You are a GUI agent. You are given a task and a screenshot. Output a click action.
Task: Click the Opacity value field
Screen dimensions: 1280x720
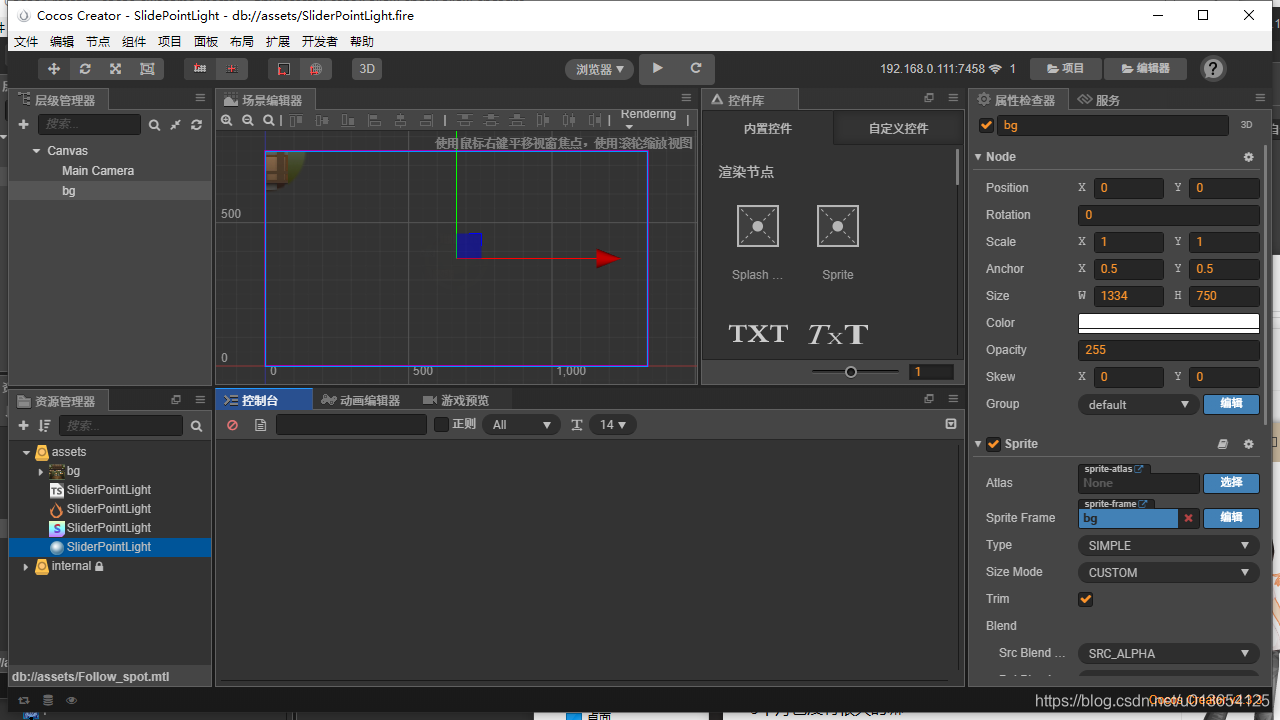[x=1168, y=350]
